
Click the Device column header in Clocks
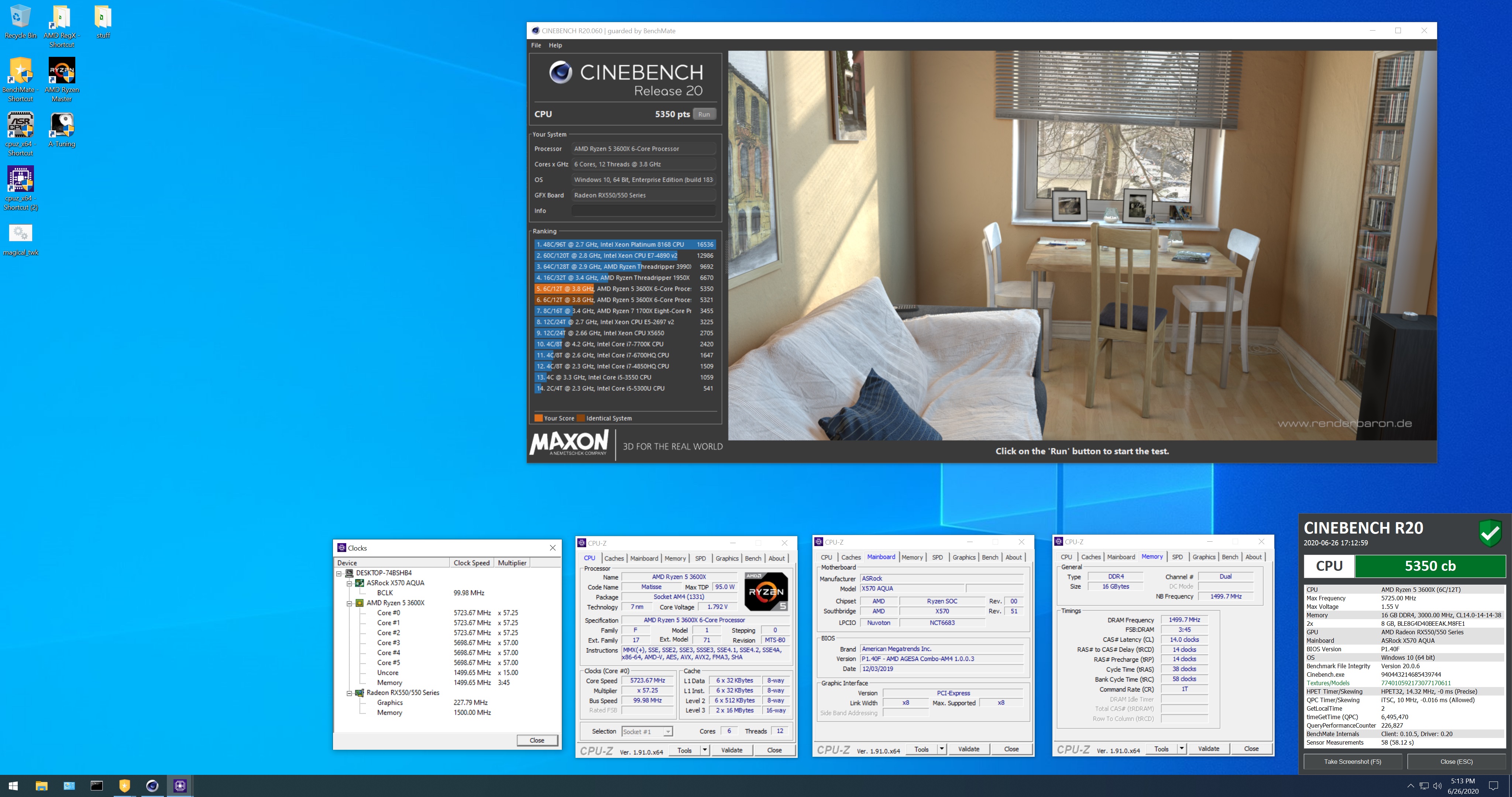[392, 563]
